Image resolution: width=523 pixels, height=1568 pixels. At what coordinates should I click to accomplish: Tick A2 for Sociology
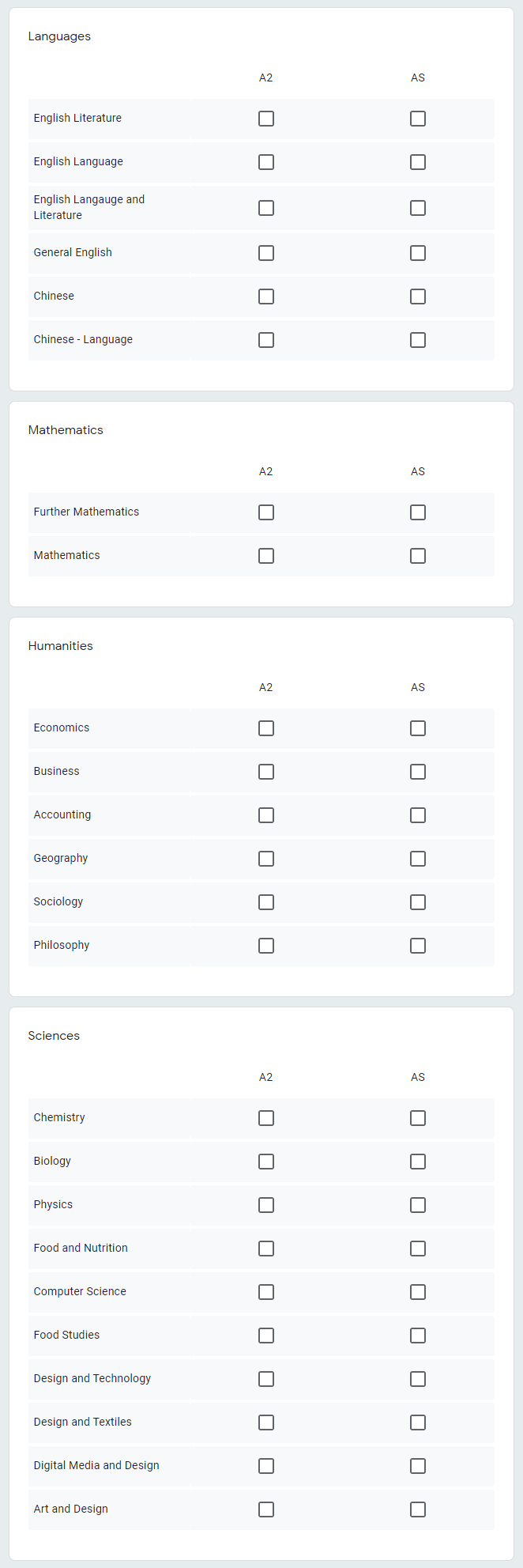pos(266,902)
